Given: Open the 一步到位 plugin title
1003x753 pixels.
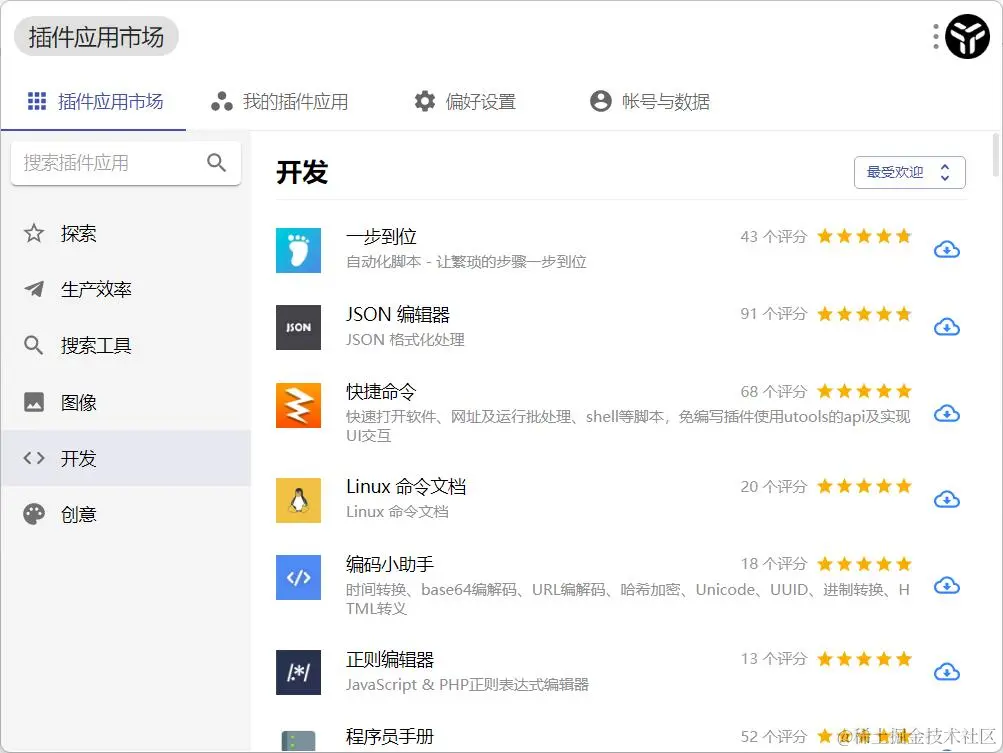Looking at the screenshot, I should (381, 237).
